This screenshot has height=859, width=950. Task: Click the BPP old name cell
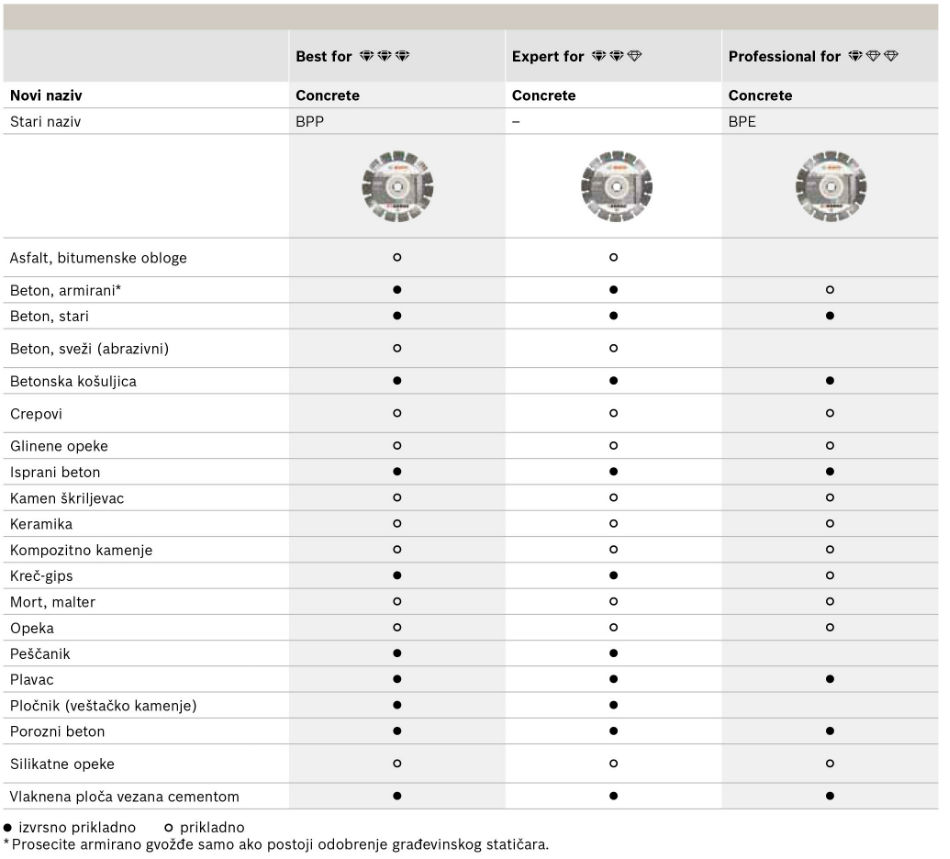pos(310,122)
